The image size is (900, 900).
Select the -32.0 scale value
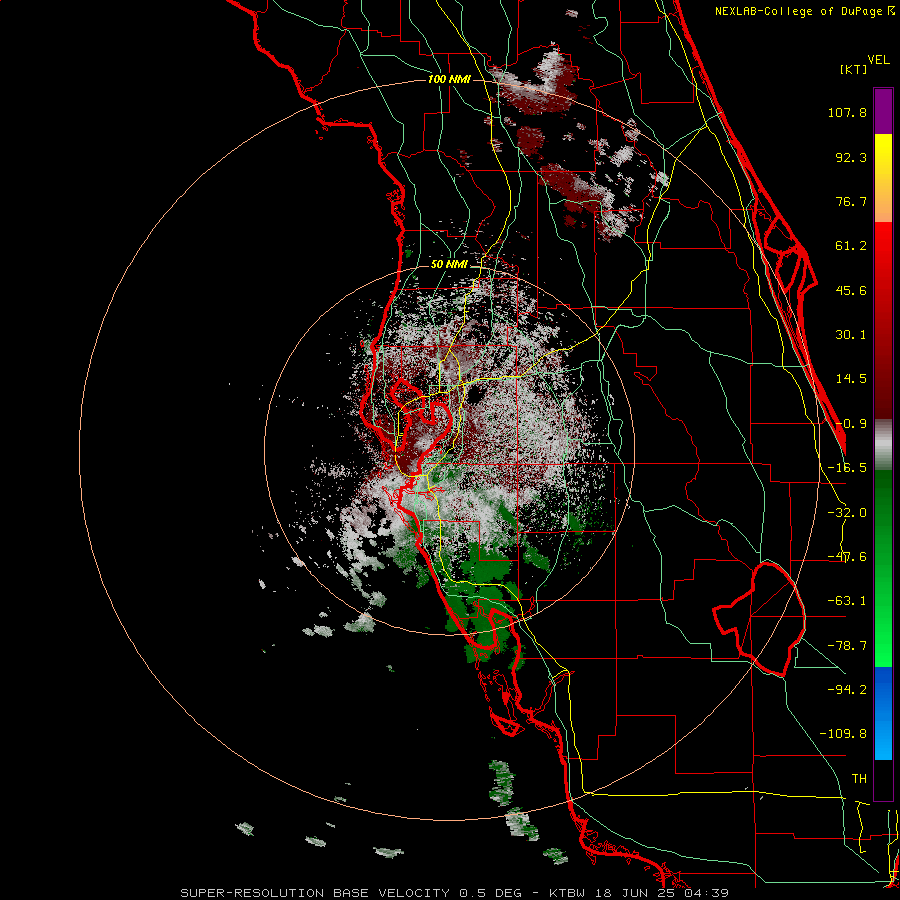[847, 513]
